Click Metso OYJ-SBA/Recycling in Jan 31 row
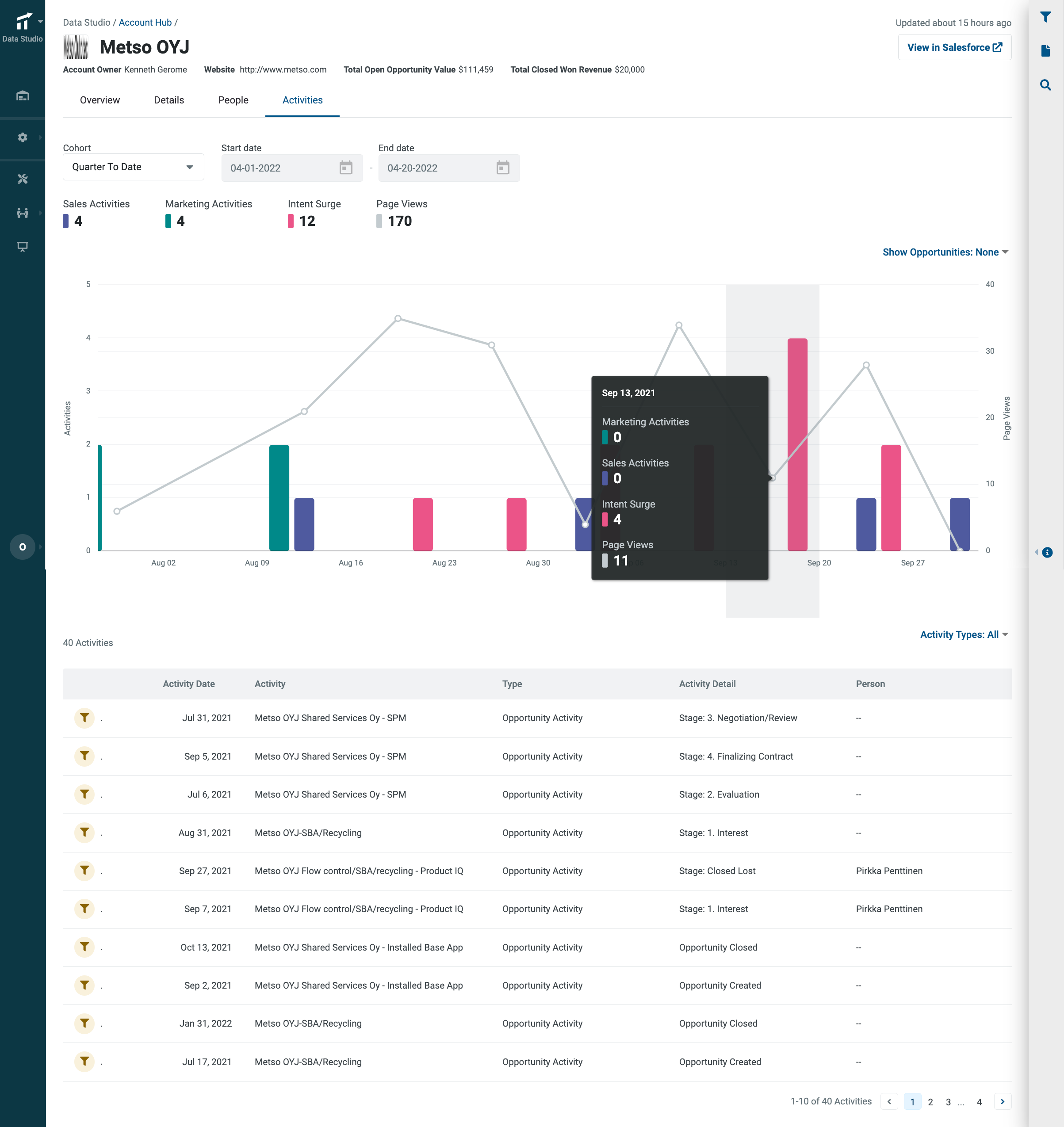Viewport: 1064px width, 1127px height. point(308,1023)
